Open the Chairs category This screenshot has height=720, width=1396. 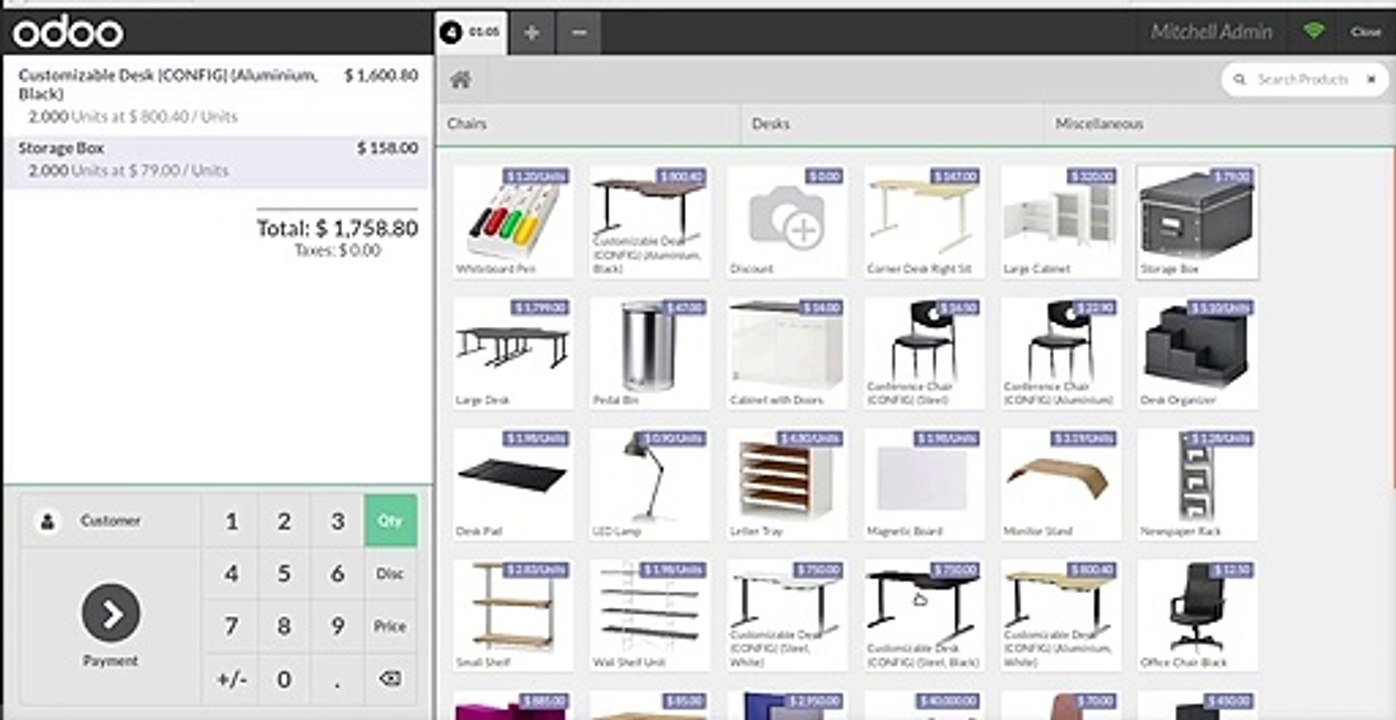588,124
